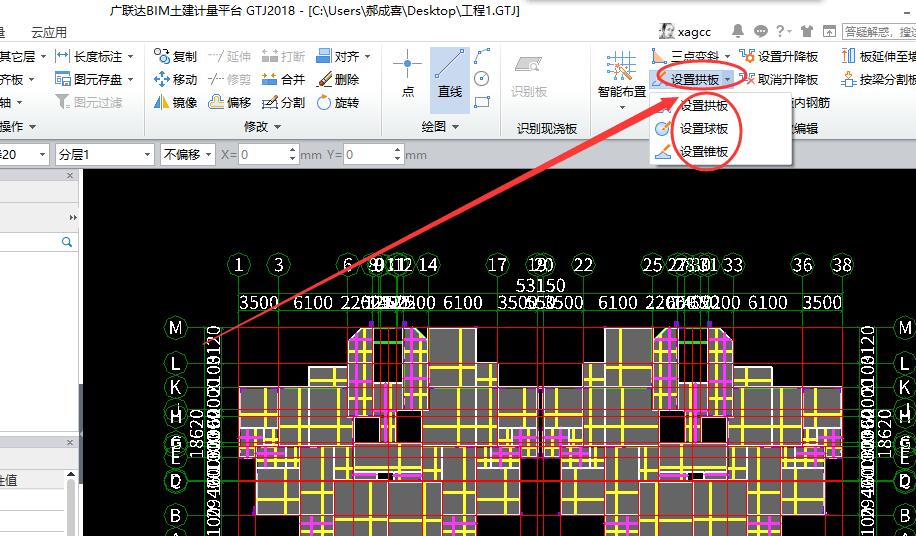This screenshot has height=536, width=916.
Task: Choose the 直线 (line) draw tool
Action: (450, 81)
